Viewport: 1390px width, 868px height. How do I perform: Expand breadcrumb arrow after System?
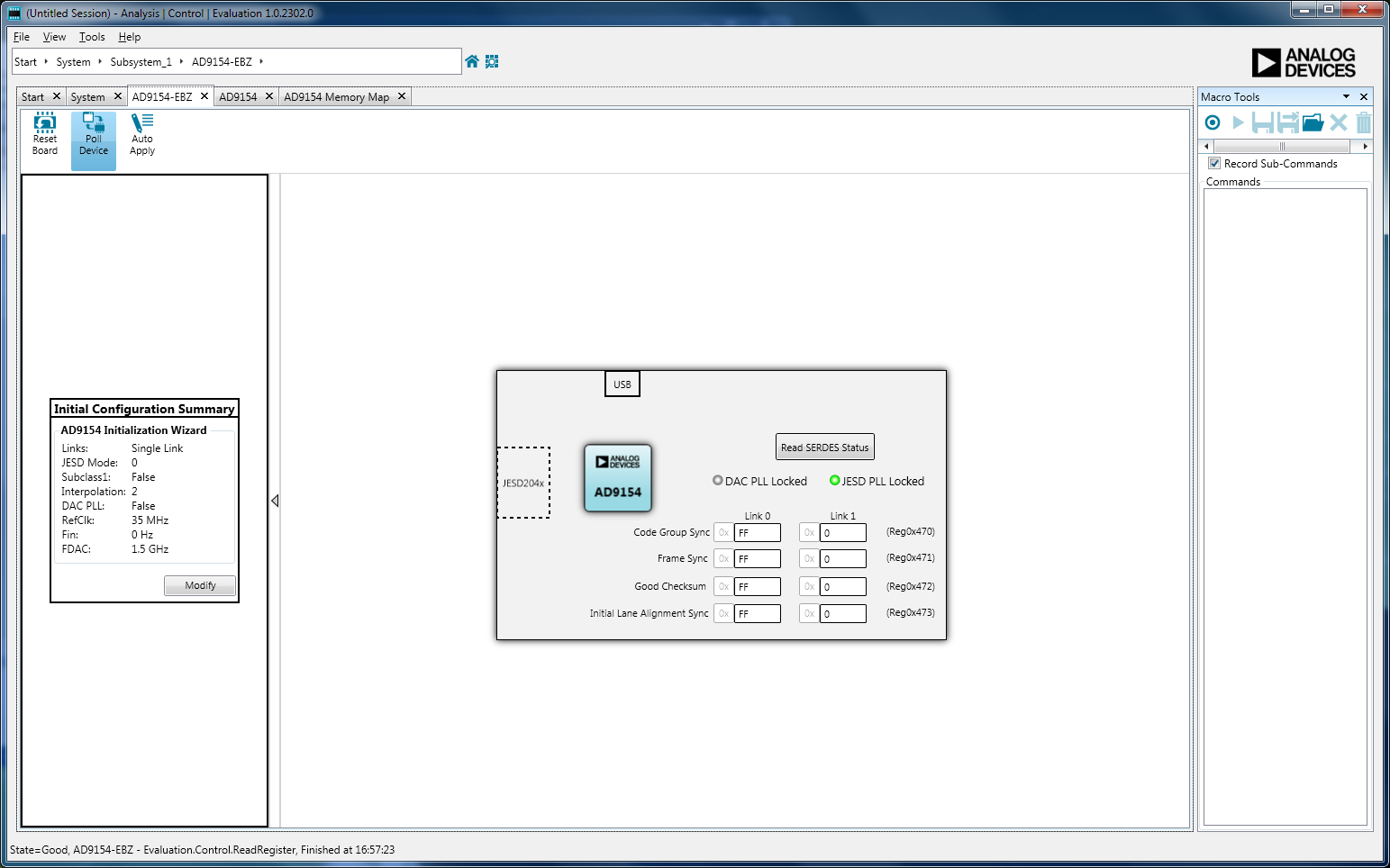[x=100, y=61]
